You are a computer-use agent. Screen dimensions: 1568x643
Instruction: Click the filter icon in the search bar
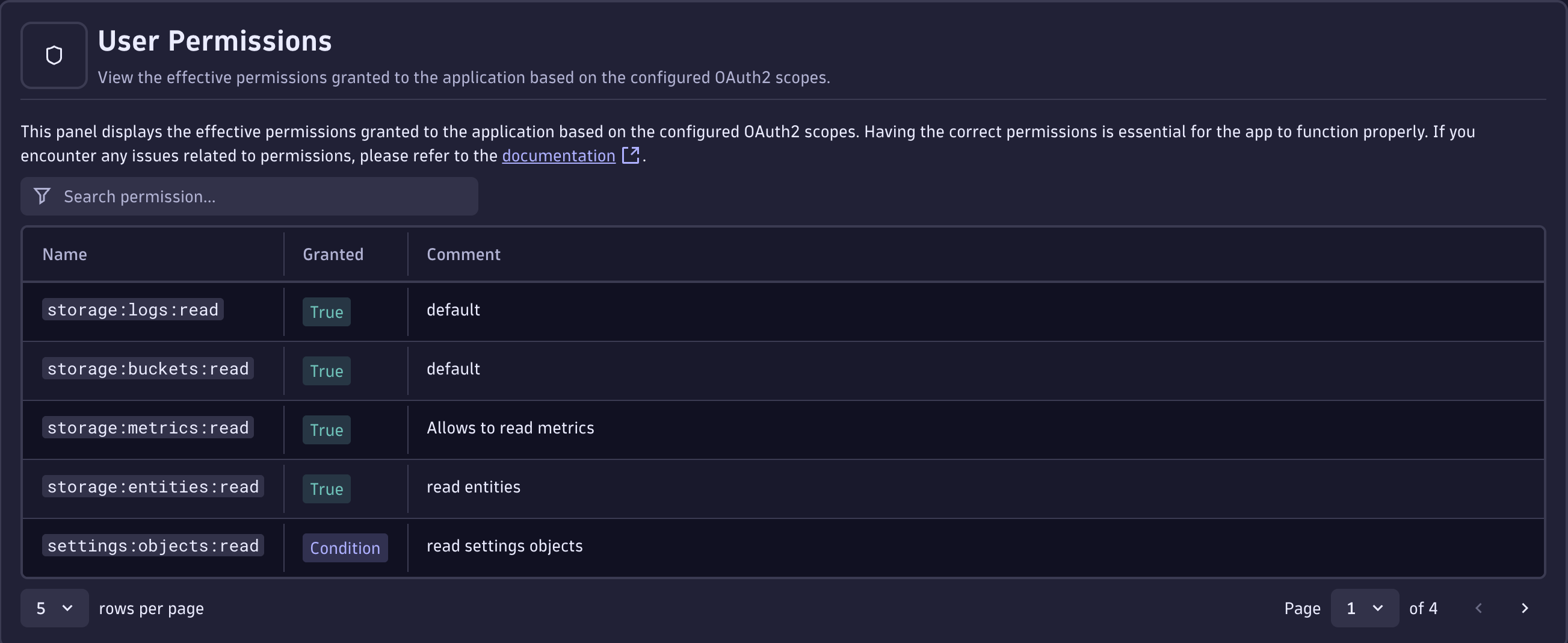pos(42,196)
